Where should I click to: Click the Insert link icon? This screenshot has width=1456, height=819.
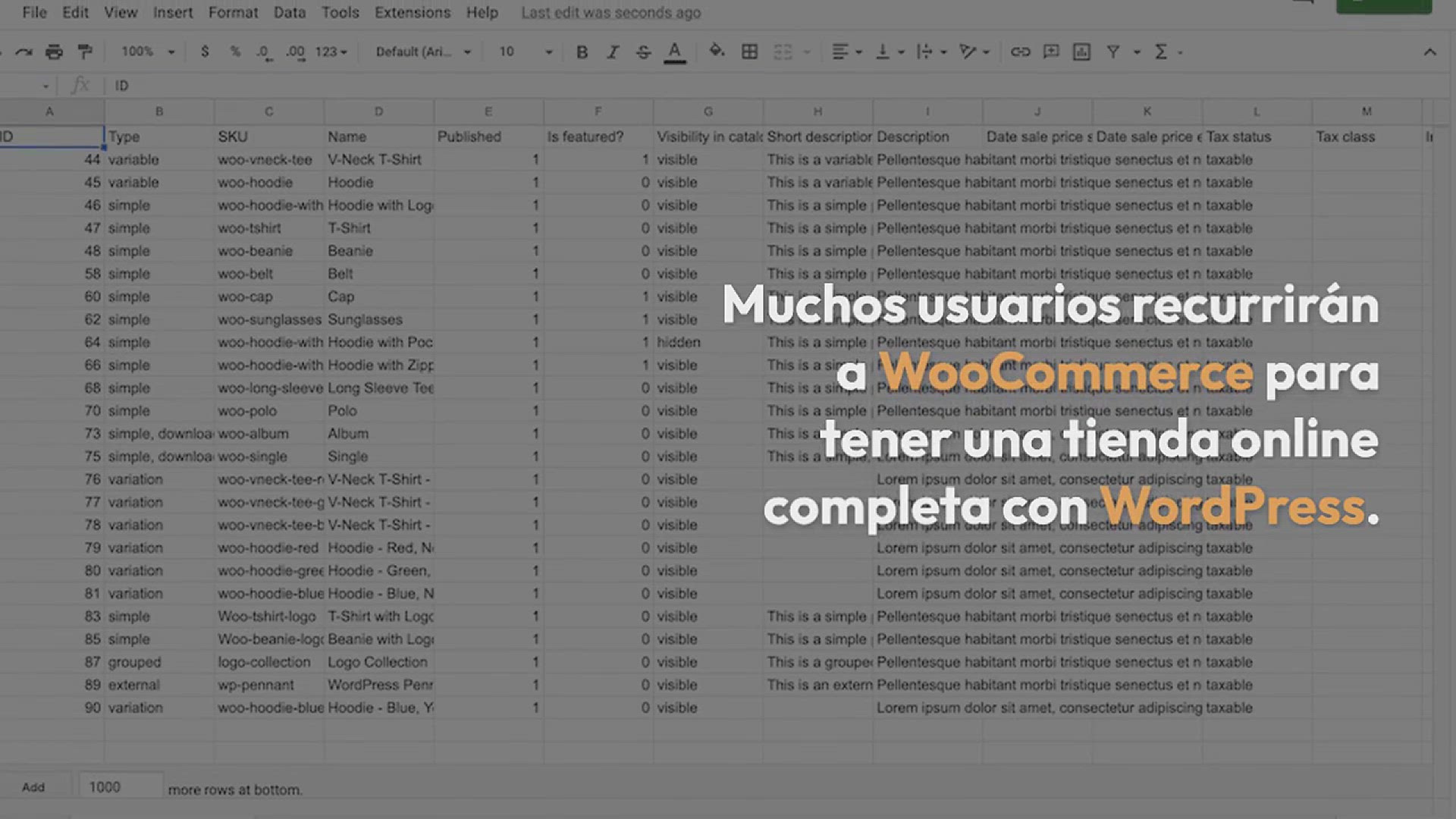[x=1020, y=52]
